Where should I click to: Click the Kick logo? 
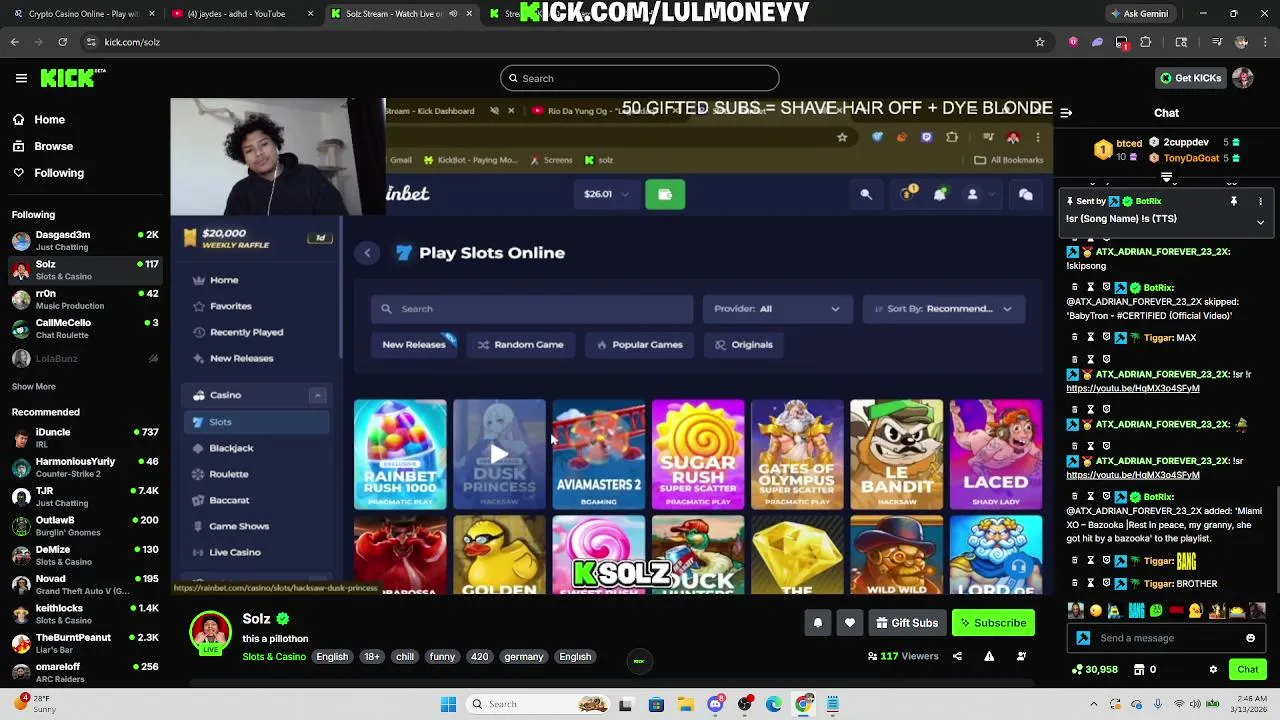tap(73, 78)
